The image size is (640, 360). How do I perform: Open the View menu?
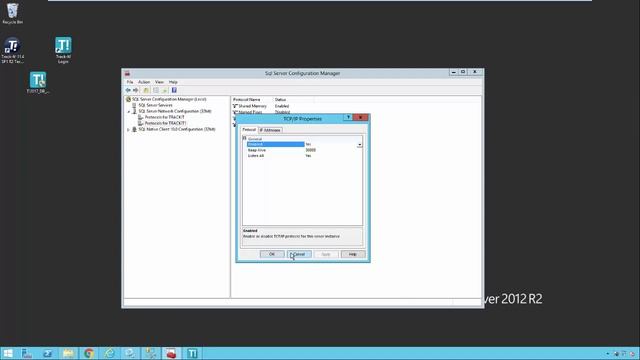(159, 82)
